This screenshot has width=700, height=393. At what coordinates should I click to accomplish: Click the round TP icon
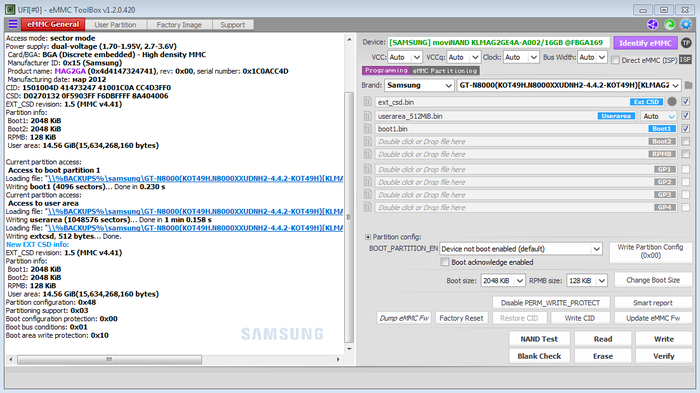[x=686, y=43]
